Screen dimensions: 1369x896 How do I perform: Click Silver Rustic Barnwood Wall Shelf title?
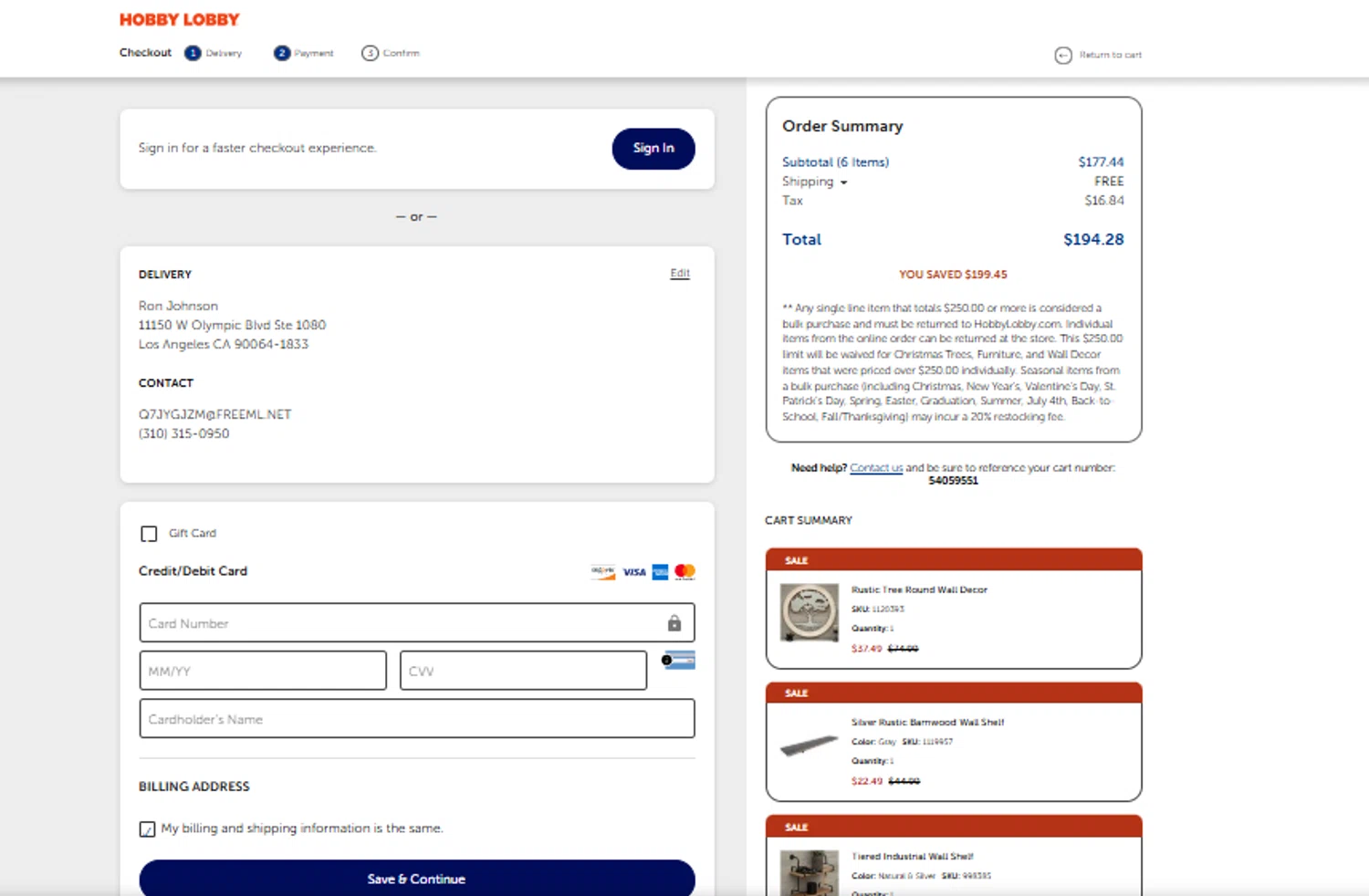click(927, 722)
